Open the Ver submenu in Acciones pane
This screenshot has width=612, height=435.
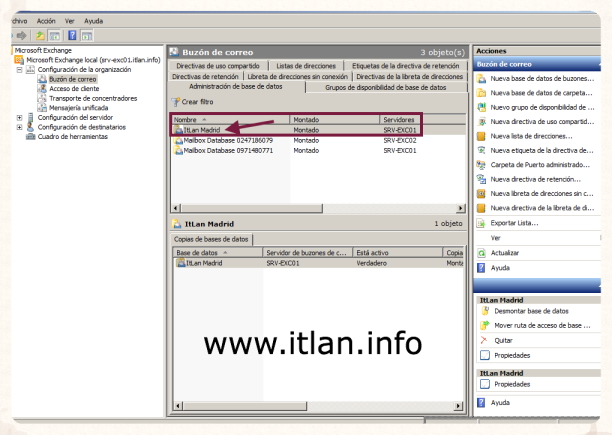(496, 238)
